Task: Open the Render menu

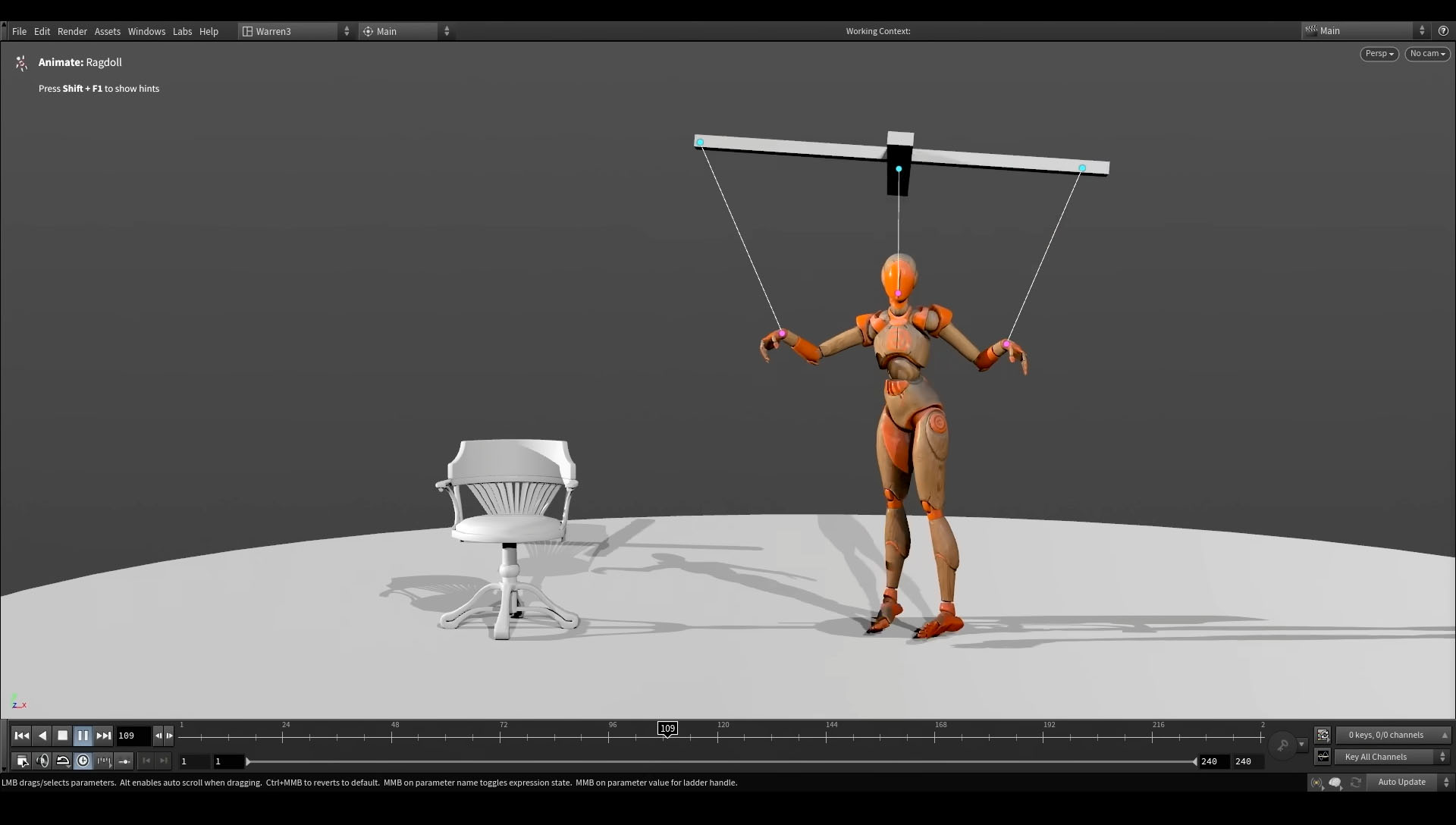Action: (x=72, y=31)
